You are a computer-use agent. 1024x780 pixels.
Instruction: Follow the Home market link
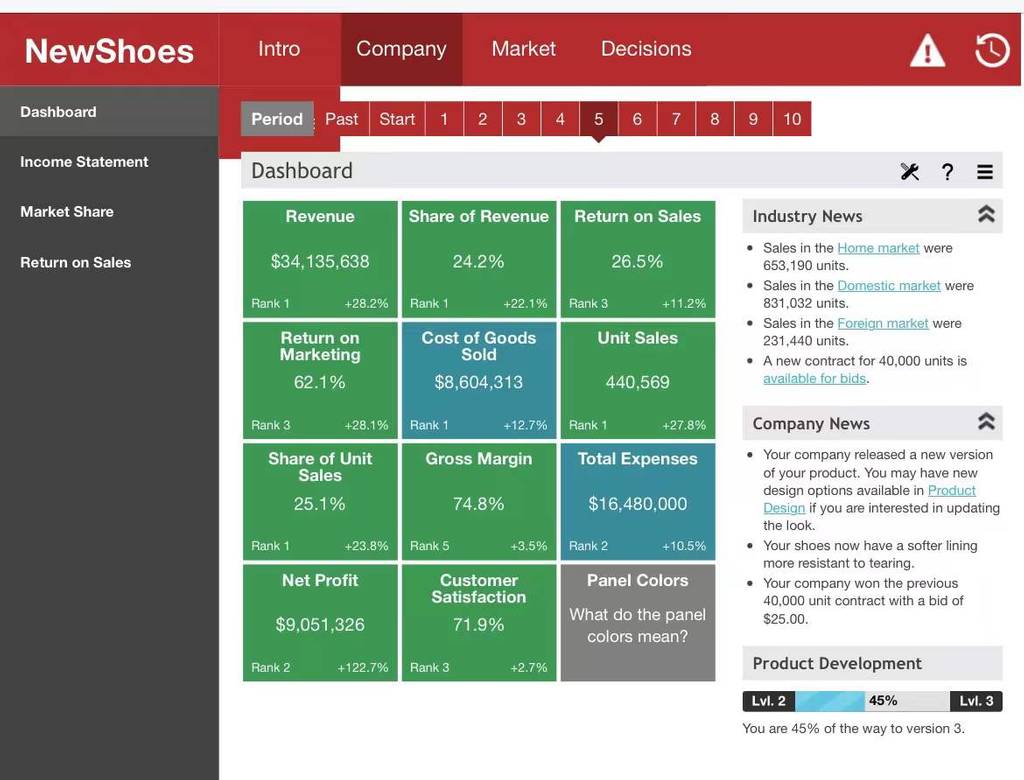coord(878,248)
